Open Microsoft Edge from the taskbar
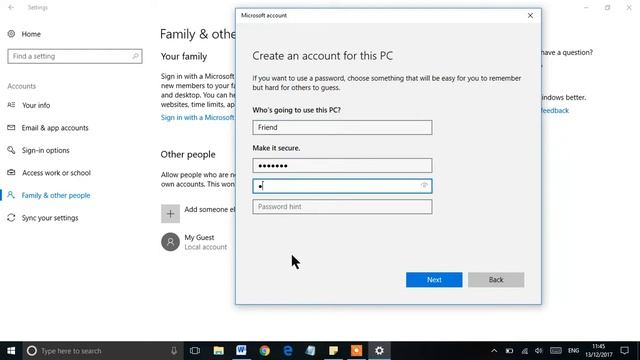The image size is (640, 360). (287, 351)
